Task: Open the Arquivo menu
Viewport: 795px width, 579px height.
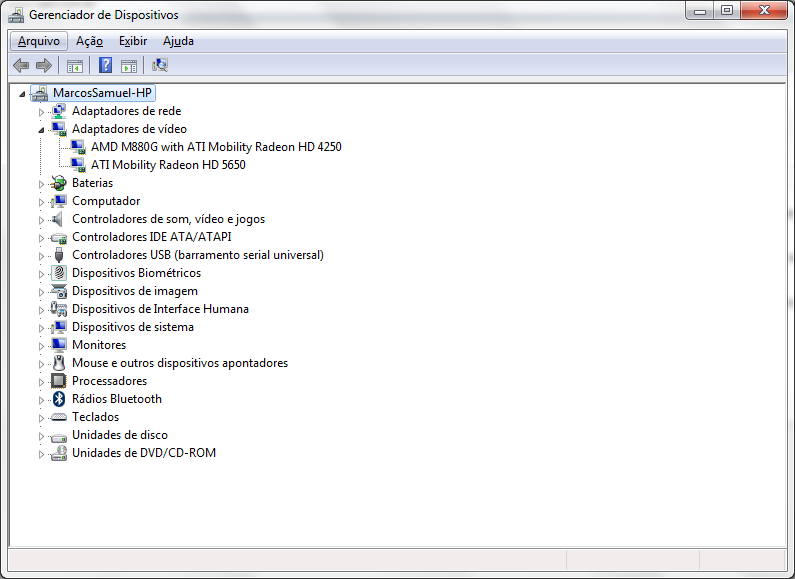Action: tap(39, 41)
